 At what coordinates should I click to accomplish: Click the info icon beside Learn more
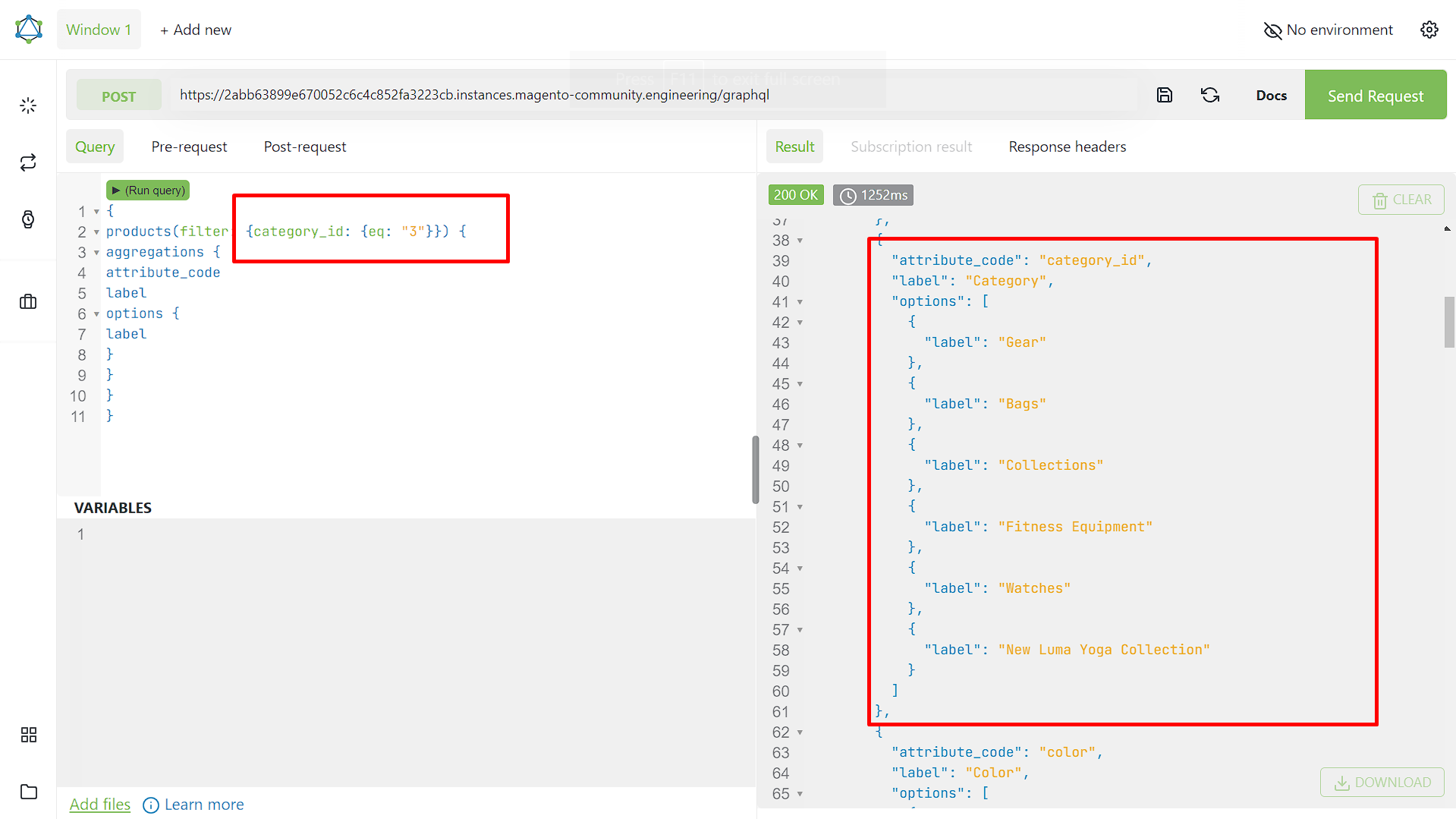pyautogui.click(x=150, y=805)
